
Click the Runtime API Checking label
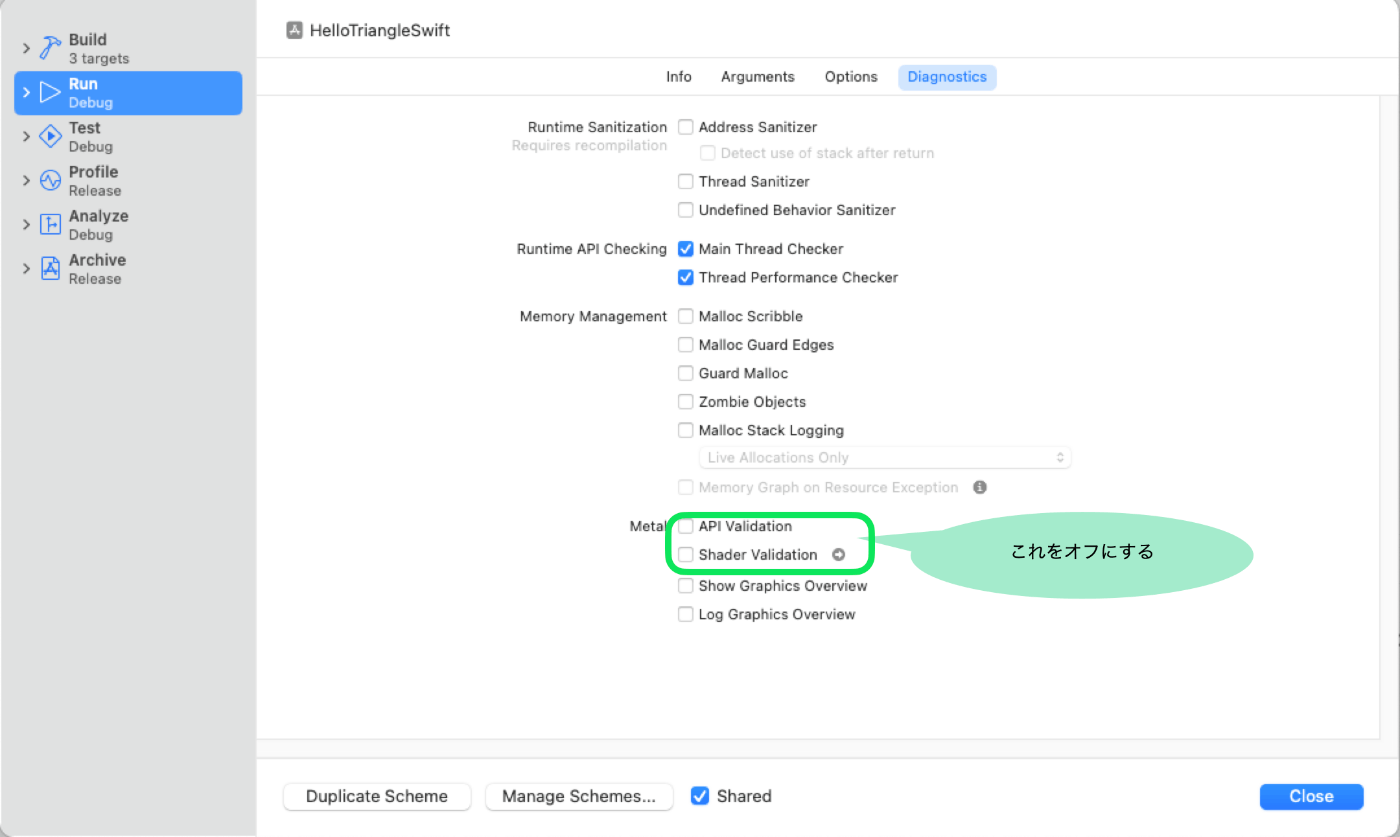[592, 249]
